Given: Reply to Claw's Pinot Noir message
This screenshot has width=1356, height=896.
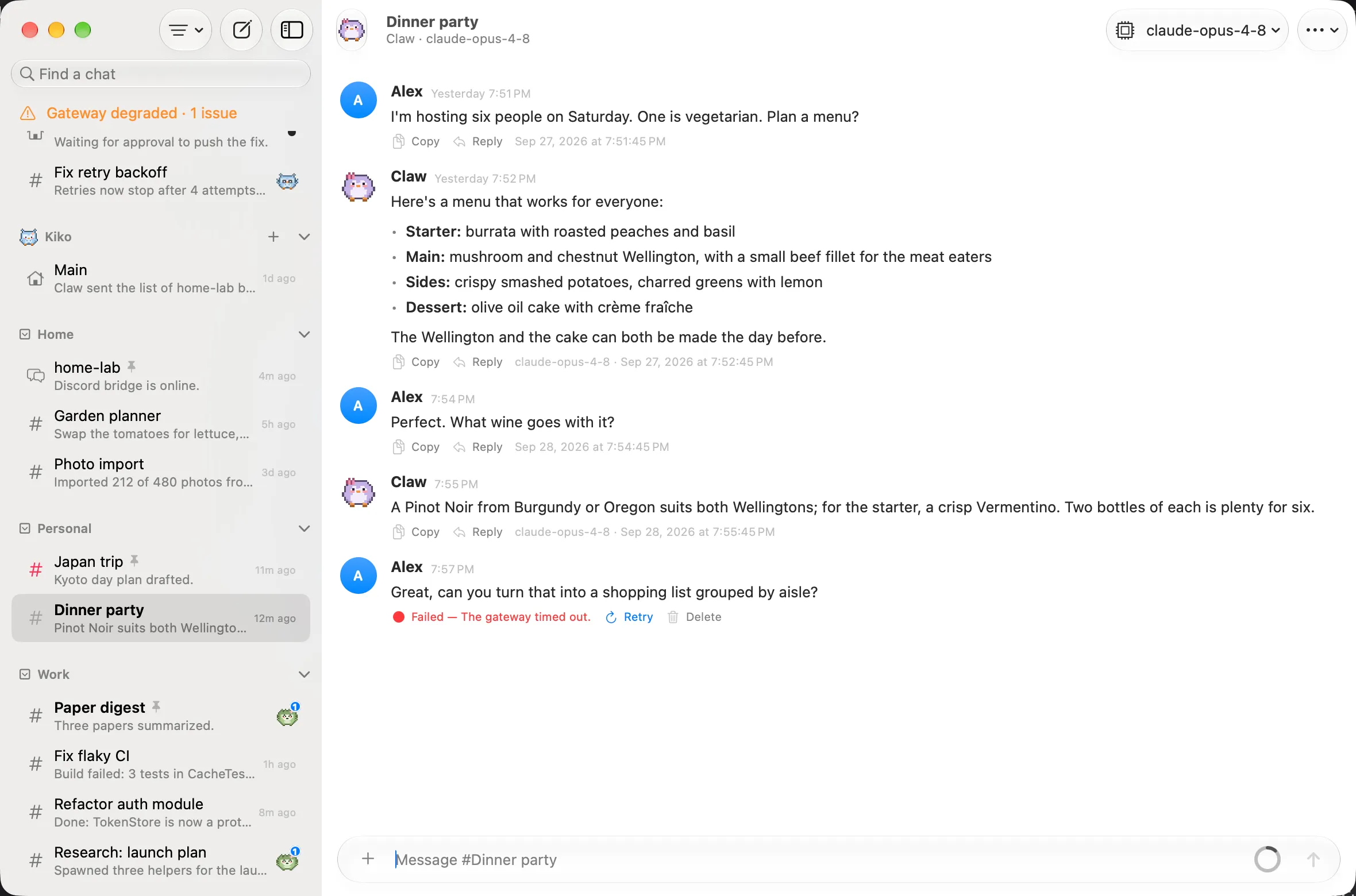Looking at the screenshot, I should (477, 532).
